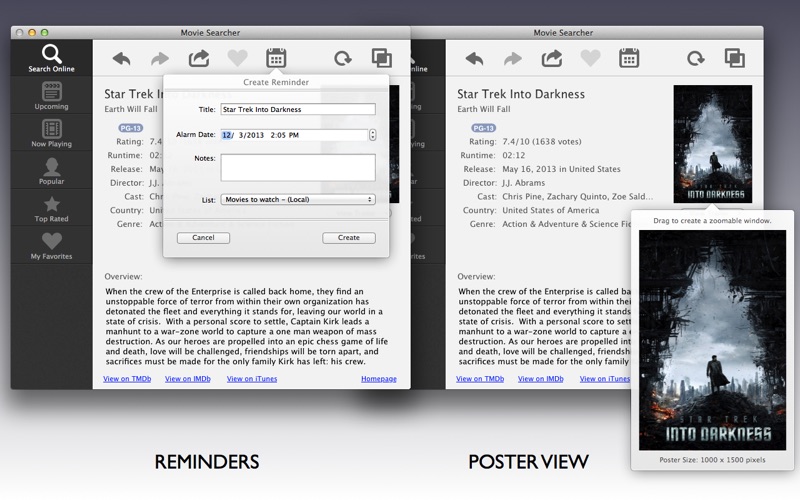Go forward in right Movie Searcher window
Image resolution: width=800 pixels, height=500 pixels.
[x=513, y=59]
